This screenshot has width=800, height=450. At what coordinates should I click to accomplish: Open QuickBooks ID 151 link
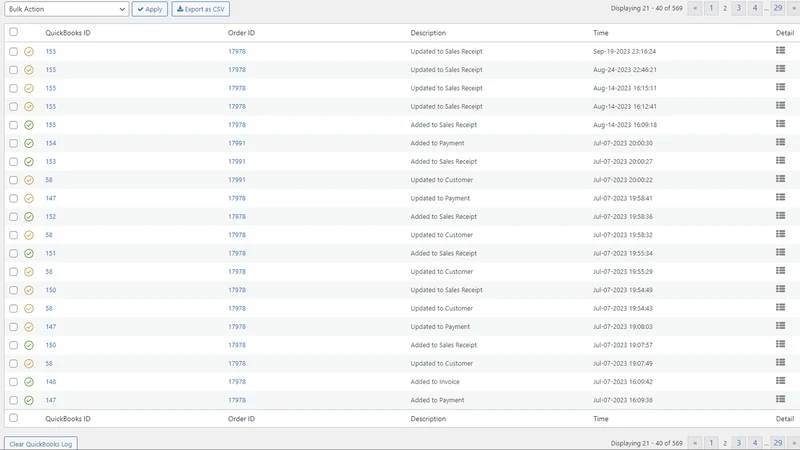click(x=51, y=254)
